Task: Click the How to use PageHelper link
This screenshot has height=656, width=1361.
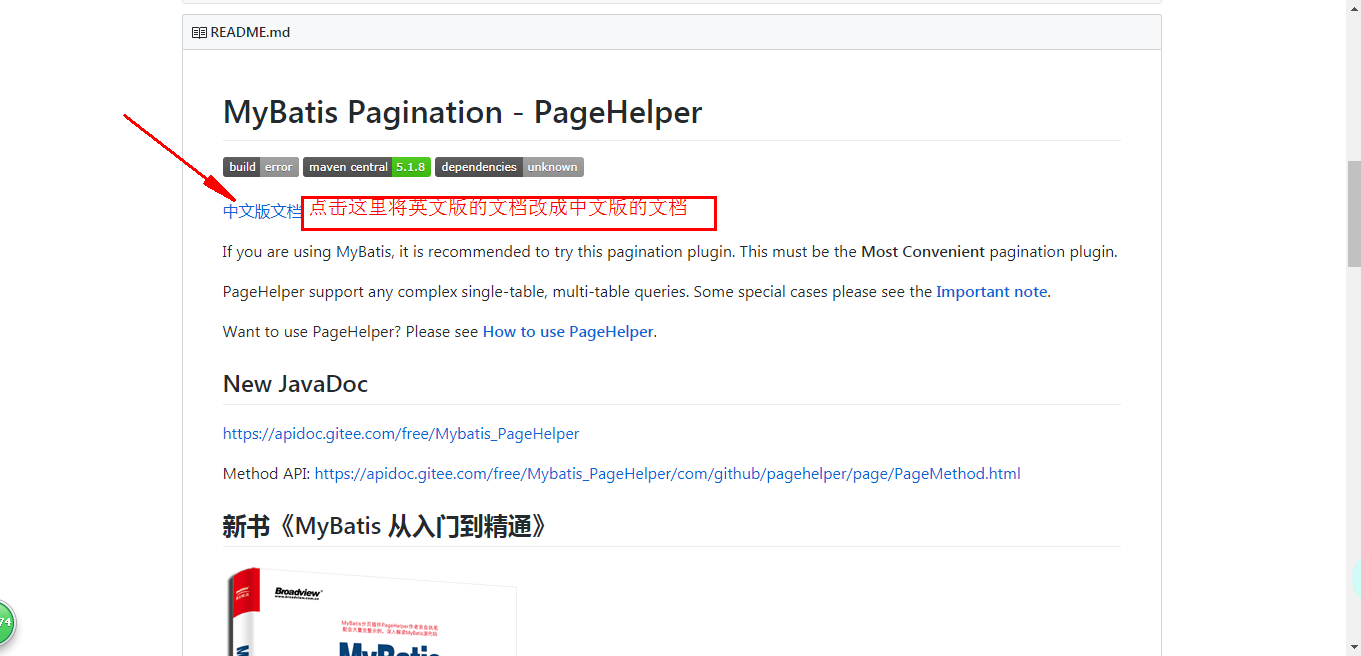Action: point(567,331)
